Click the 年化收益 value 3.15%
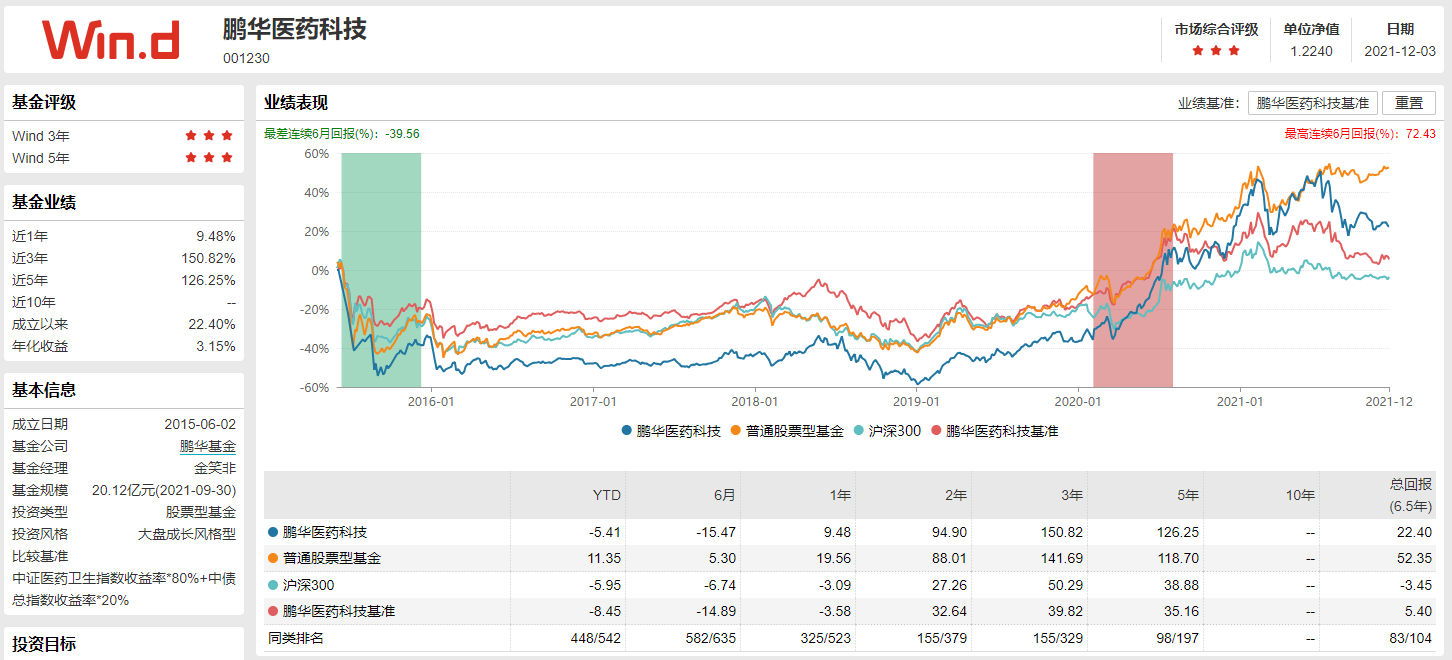 pyautogui.click(x=216, y=347)
